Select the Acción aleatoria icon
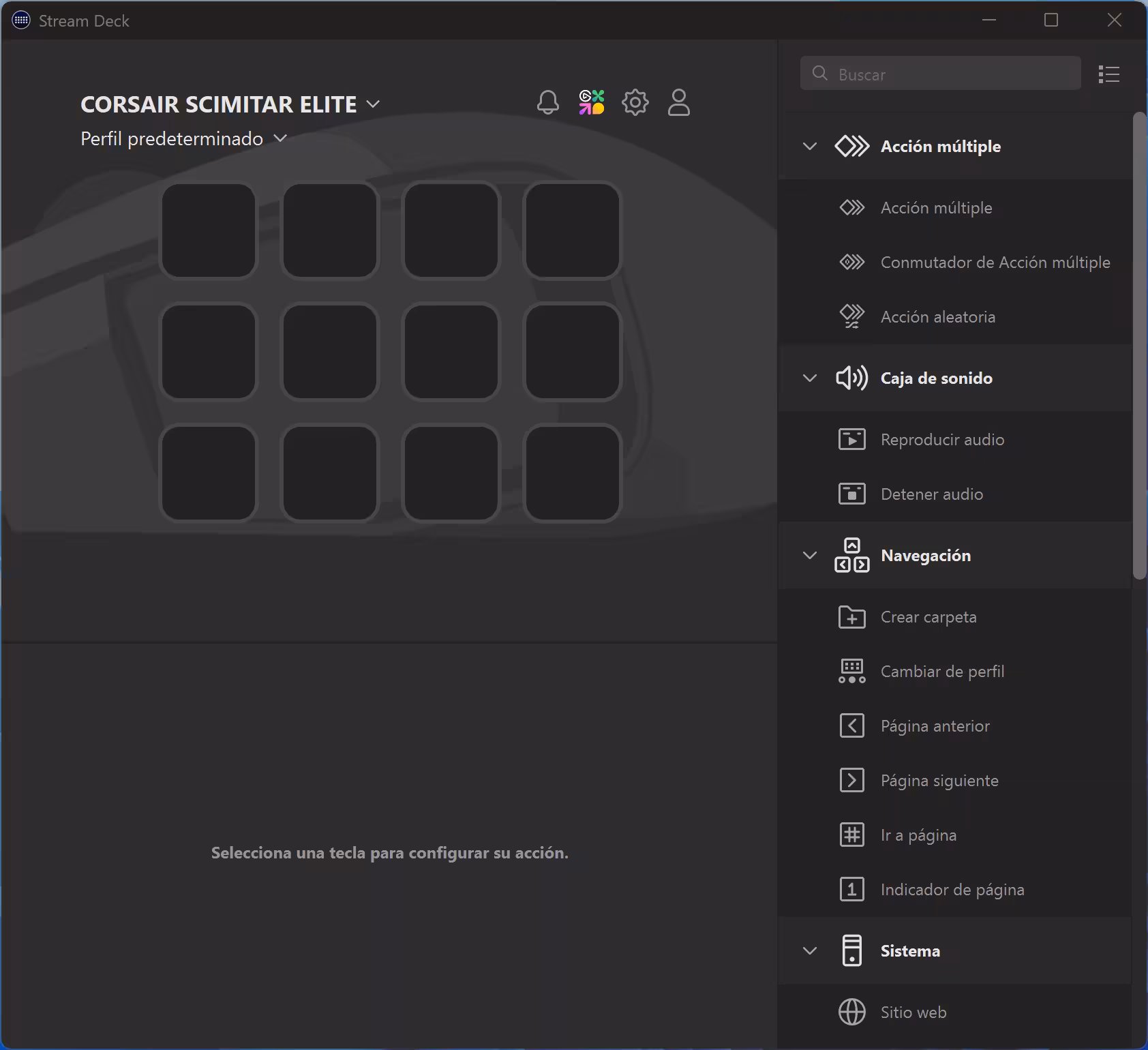The image size is (1148, 1050). pyautogui.click(x=852, y=316)
